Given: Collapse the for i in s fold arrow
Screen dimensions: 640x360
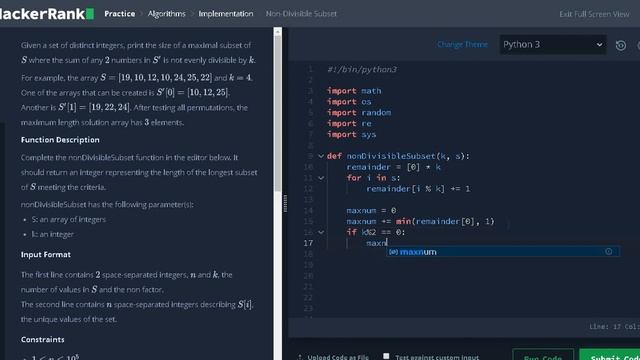Looking at the screenshot, I should pos(321,178).
